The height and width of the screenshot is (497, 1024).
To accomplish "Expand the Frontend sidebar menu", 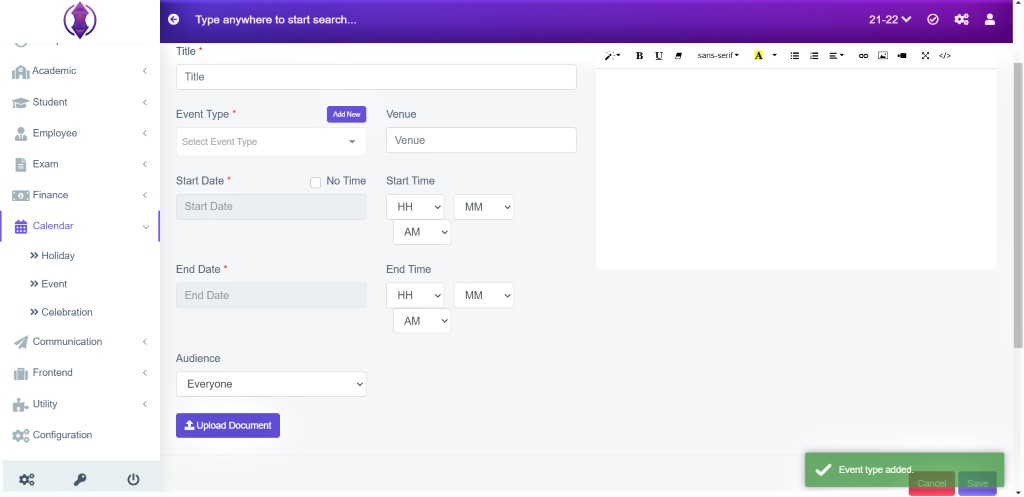I will (x=80, y=373).
